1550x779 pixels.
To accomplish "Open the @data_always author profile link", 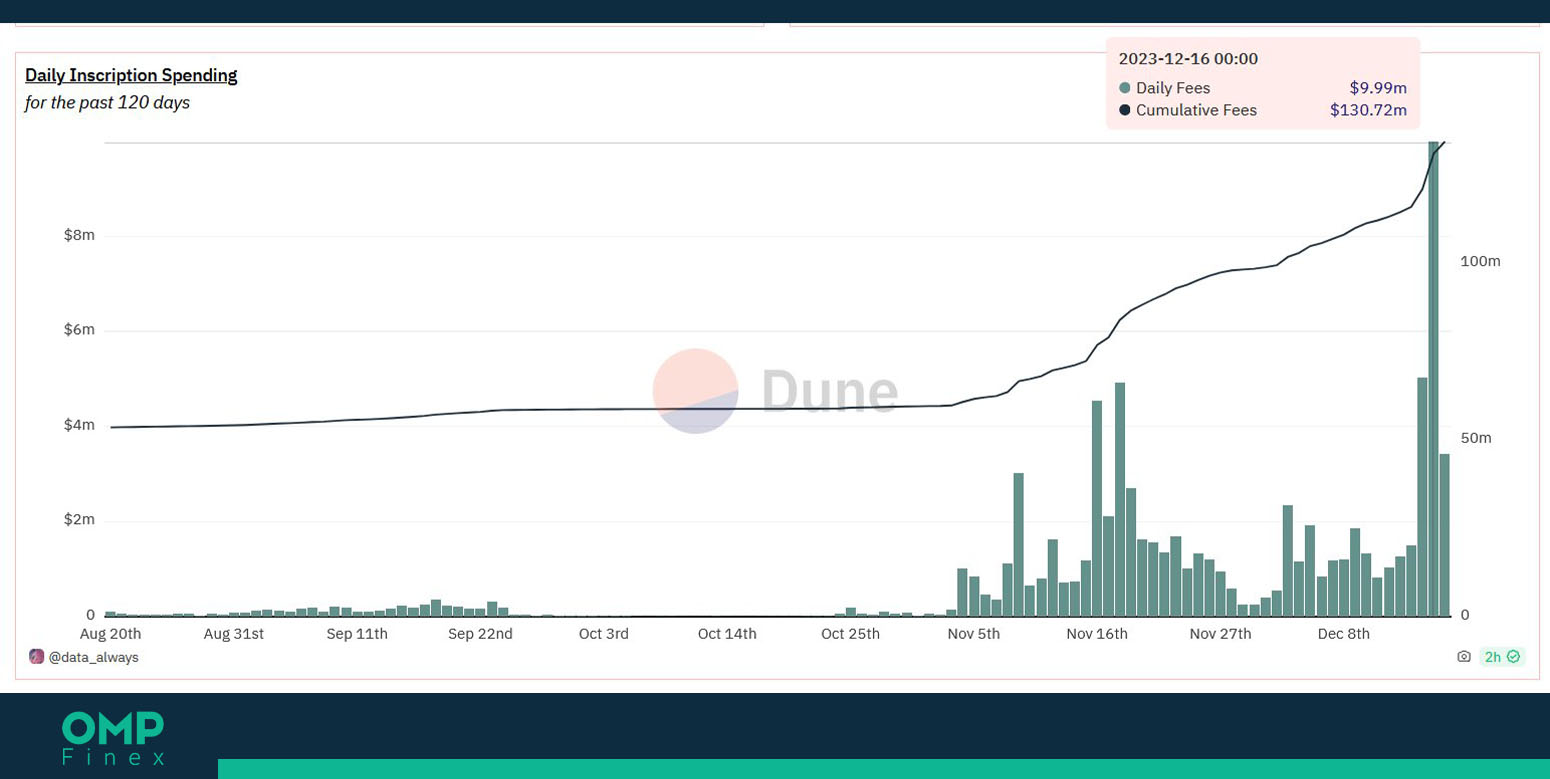I will (x=93, y=657).
